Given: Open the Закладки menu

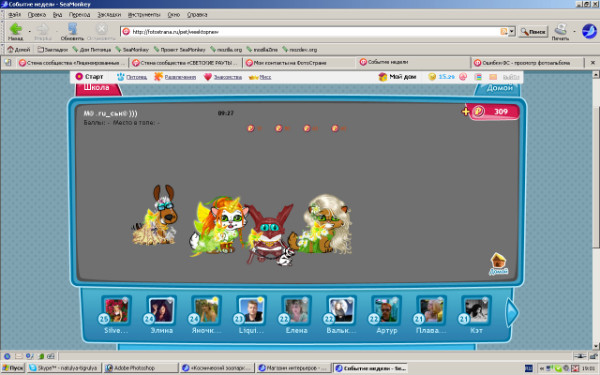Looking at the screenshot, I should [109, 15].
